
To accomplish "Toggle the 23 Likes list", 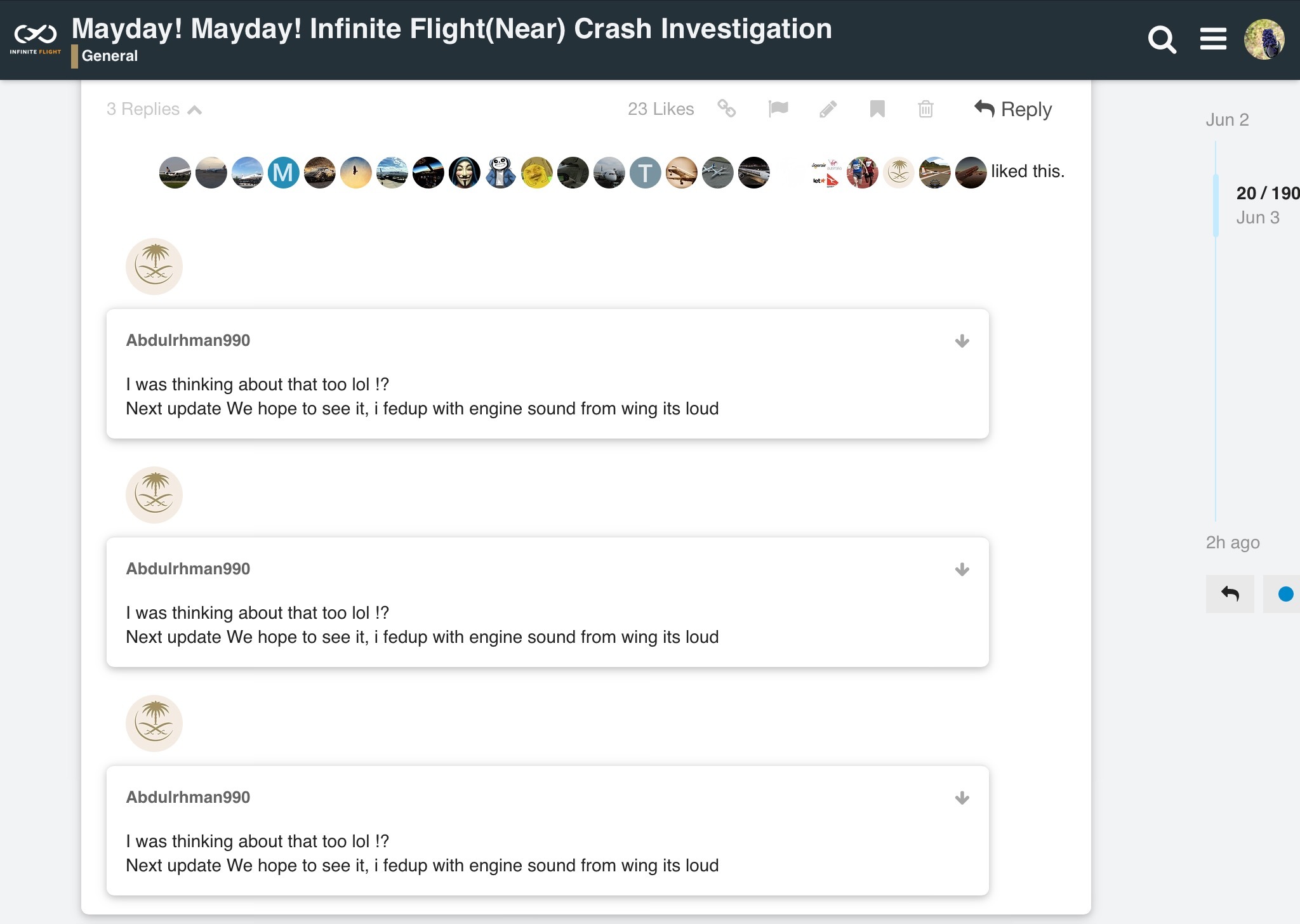I will click(x=660, y=109).
